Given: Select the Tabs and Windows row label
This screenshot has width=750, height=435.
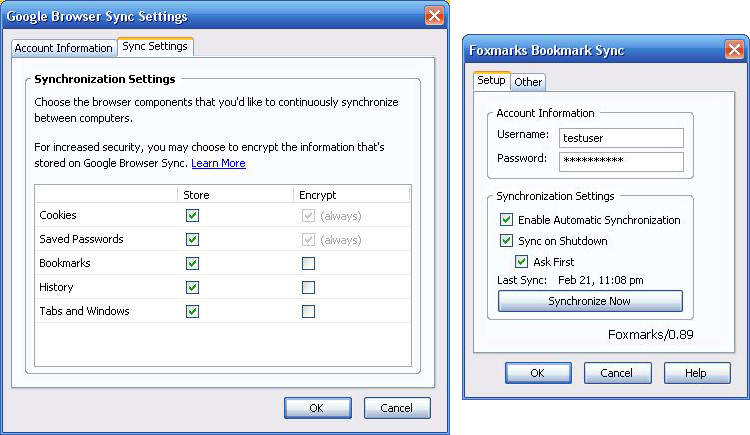Looking at the screenshot, I should click(84, 311).
